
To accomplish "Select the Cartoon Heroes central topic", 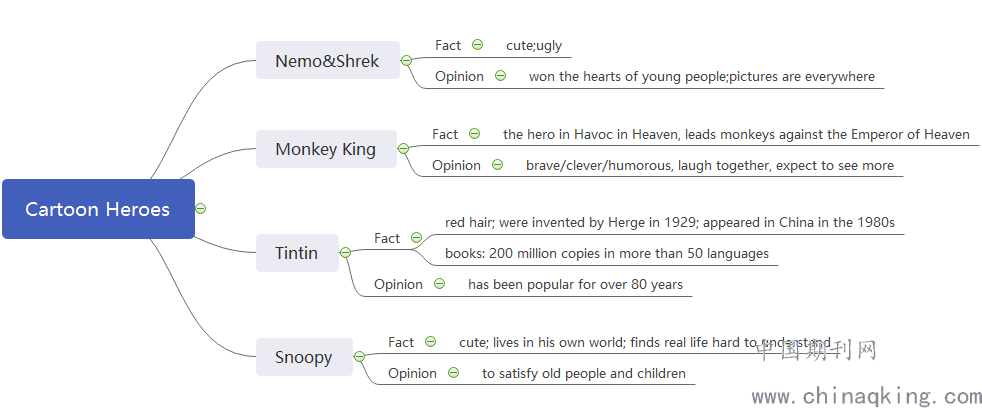I will pos(98,209).
